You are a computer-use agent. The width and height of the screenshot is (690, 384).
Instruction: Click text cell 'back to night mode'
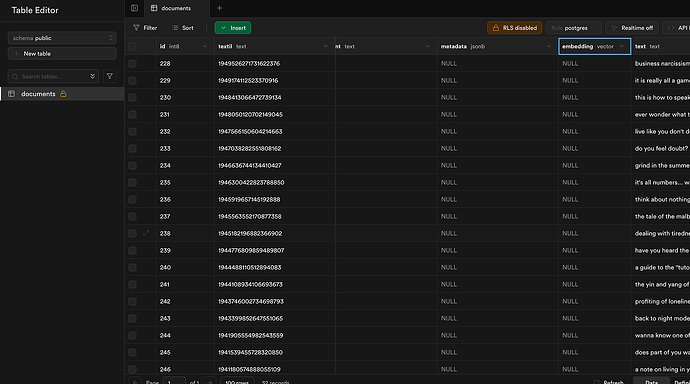coord(662,318)
